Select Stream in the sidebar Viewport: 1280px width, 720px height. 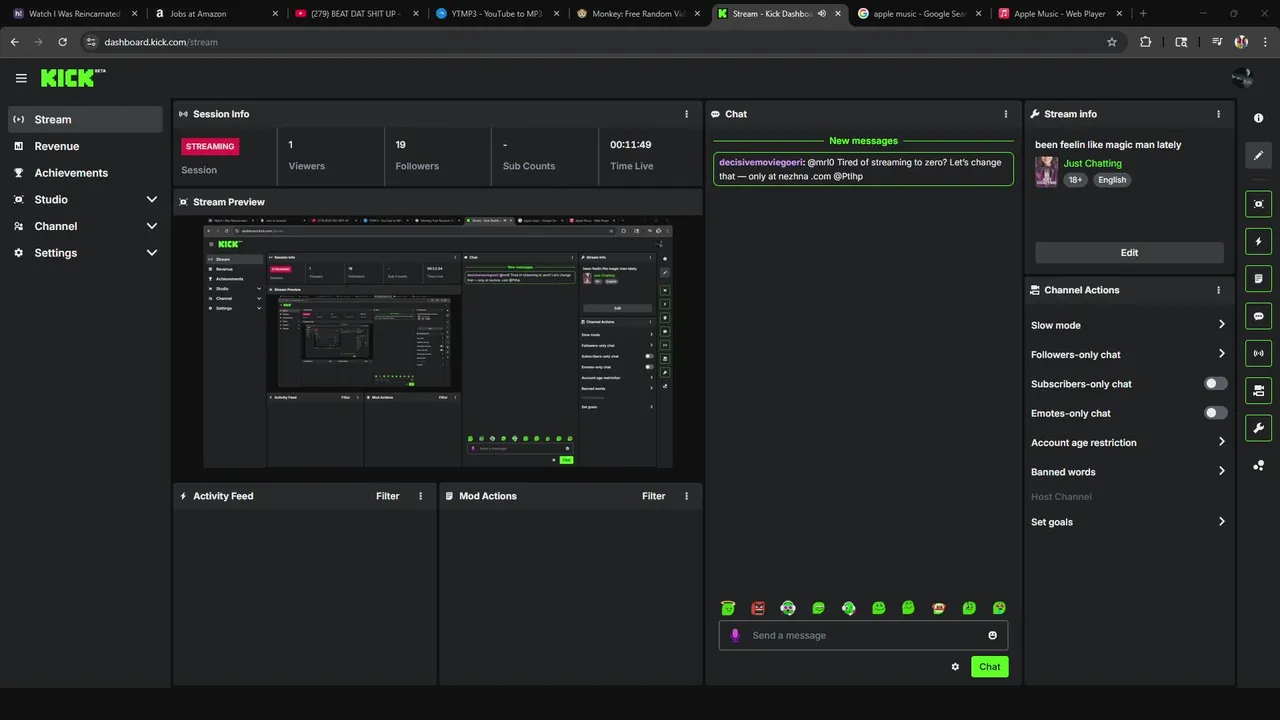click(x=85, y=119)
